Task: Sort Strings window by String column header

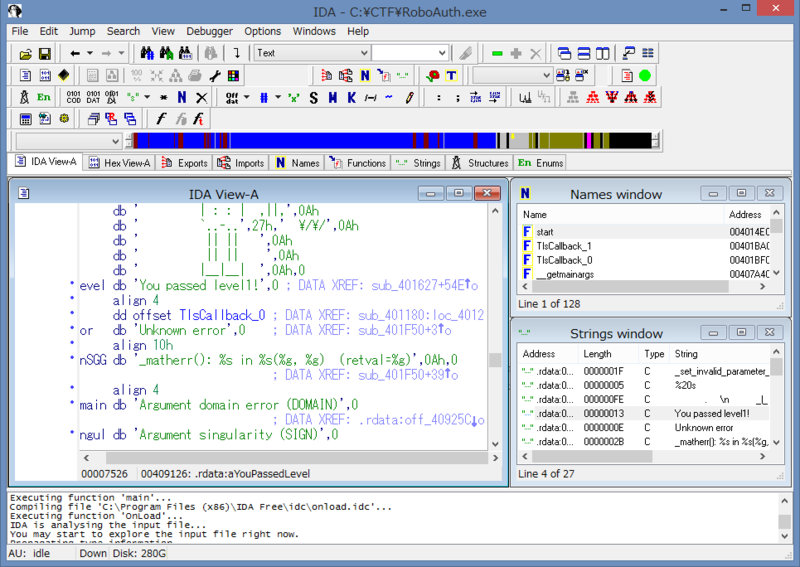Action: (x=719, y=354)
